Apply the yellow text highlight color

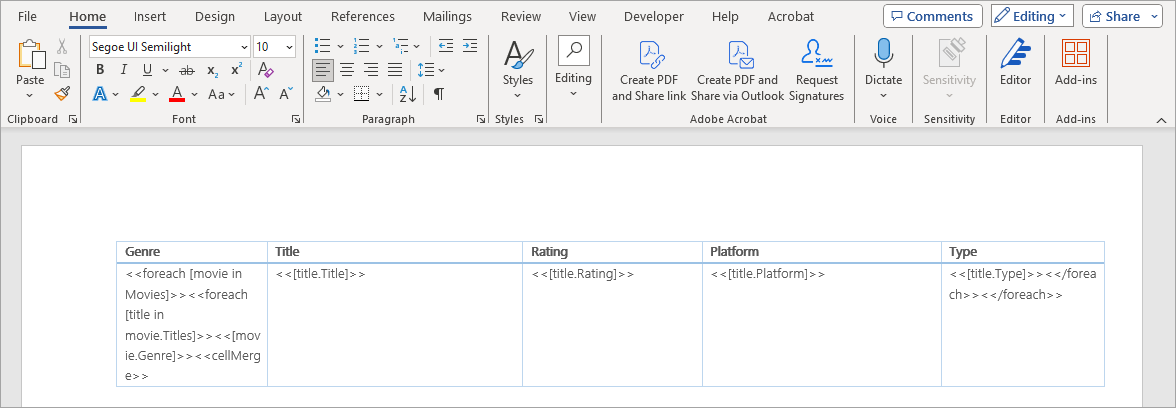138,94
